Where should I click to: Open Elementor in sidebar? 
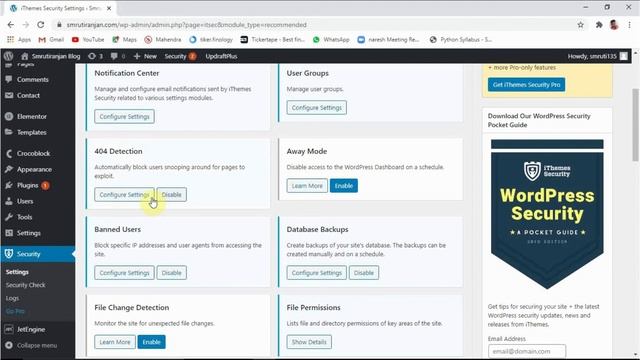tap(31, 116)
